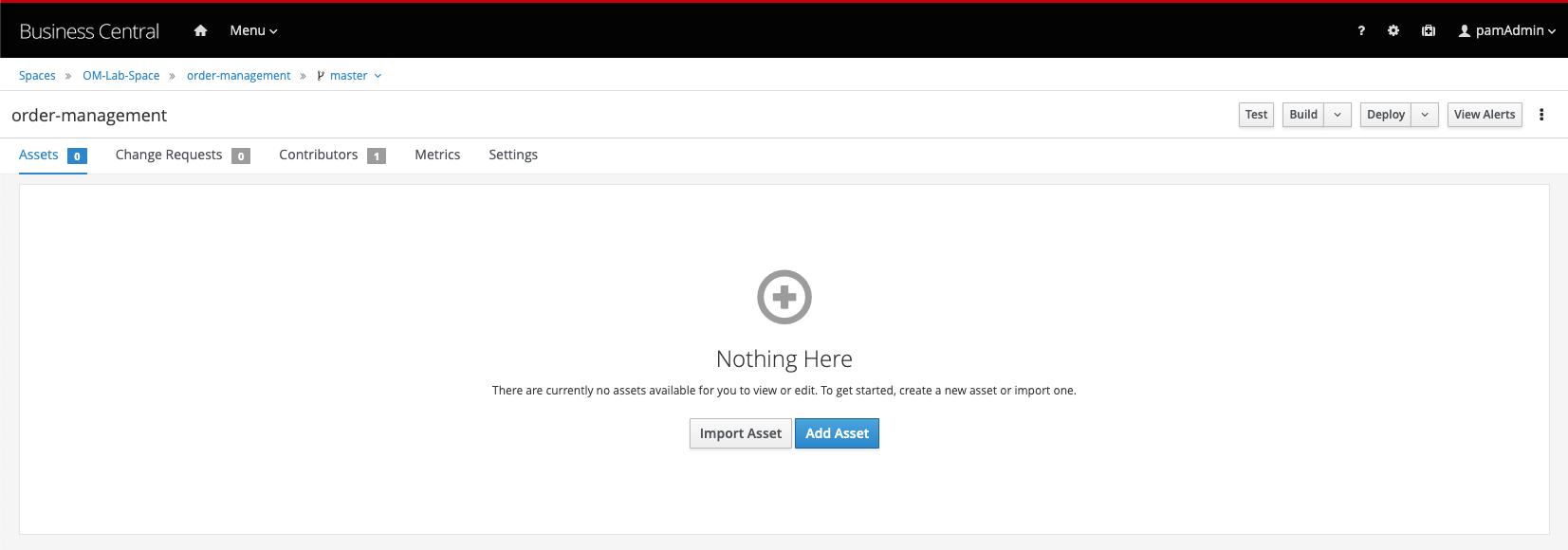Open the master branch selector
This screenshot has width=1568, height=550.
[x=349, y=76]
